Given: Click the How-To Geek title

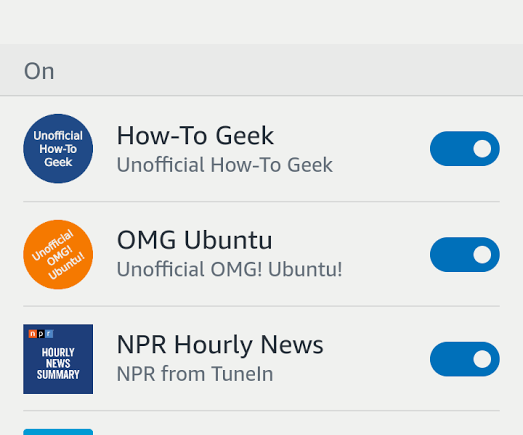Looking at the screenshot, I should (195, 135).
